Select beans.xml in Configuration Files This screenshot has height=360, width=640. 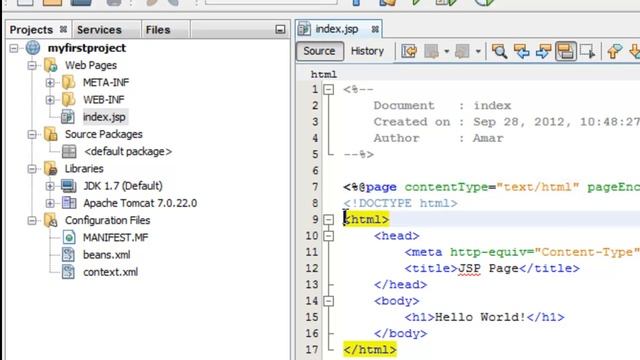coord(107,255)
